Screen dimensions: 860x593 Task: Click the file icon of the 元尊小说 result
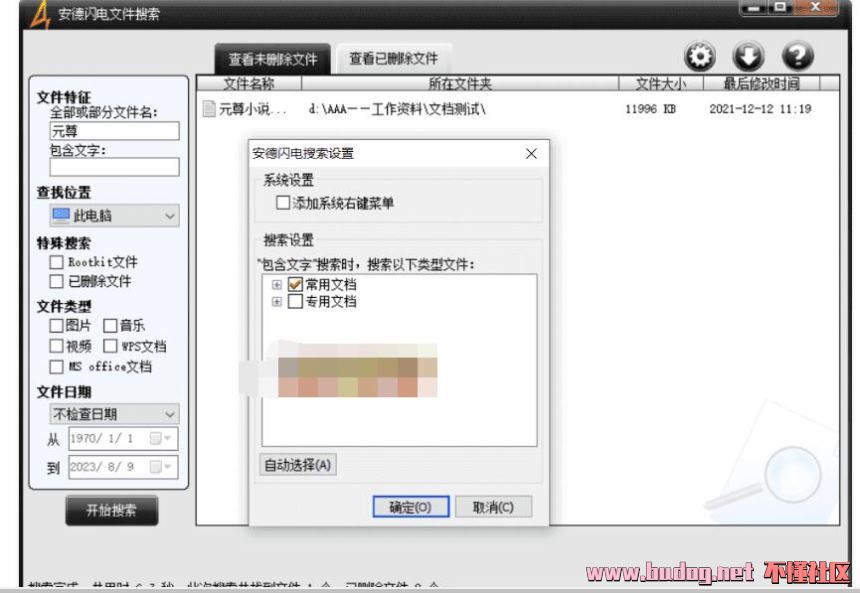coord(209,109)
